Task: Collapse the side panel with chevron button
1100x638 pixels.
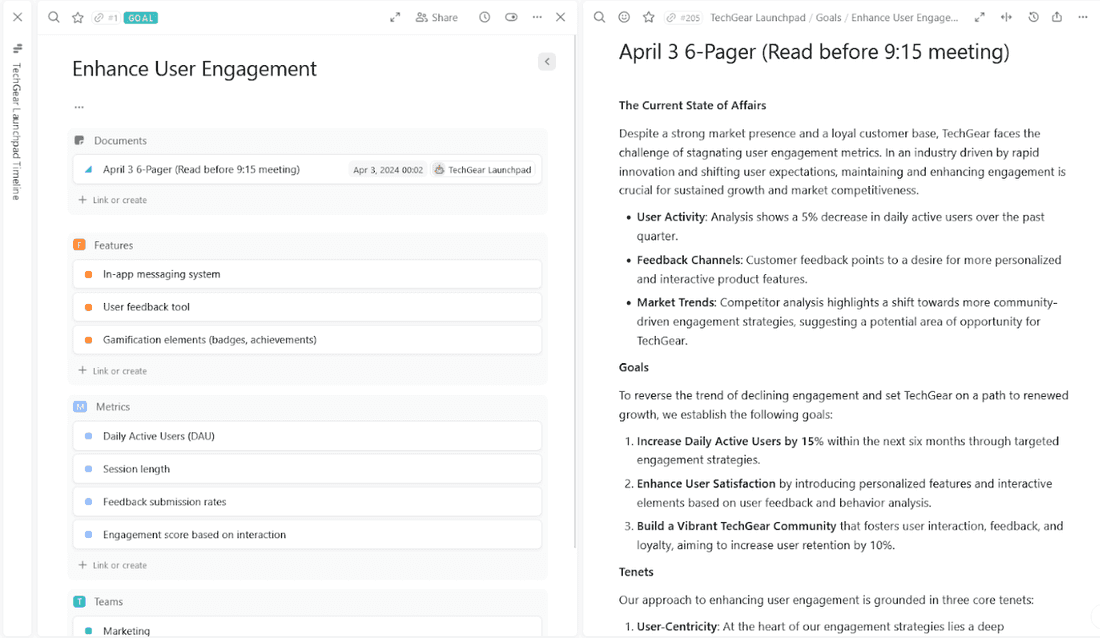Action: point(546,62)
